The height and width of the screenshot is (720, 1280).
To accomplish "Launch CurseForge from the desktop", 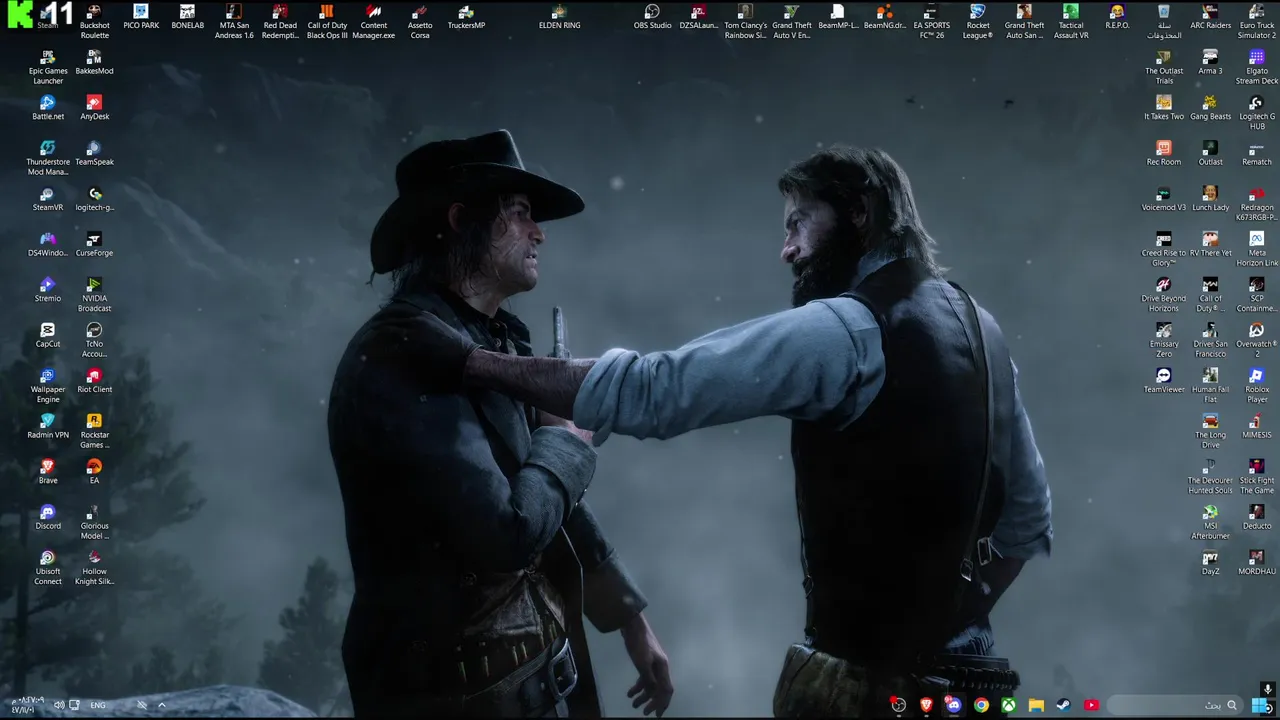I will (x=94, y=245).
